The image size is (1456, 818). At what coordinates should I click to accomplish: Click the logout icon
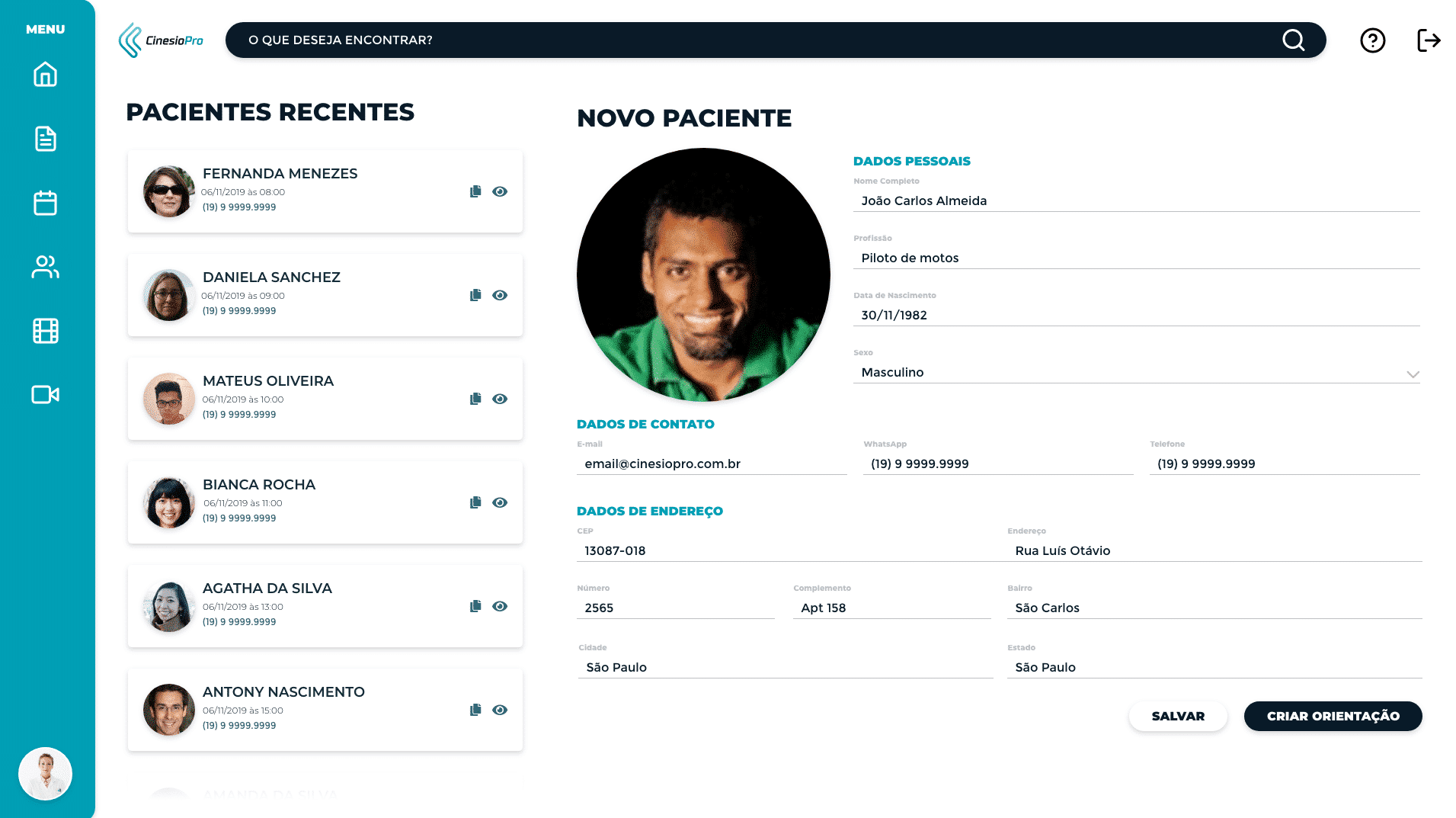(1429, 40)
